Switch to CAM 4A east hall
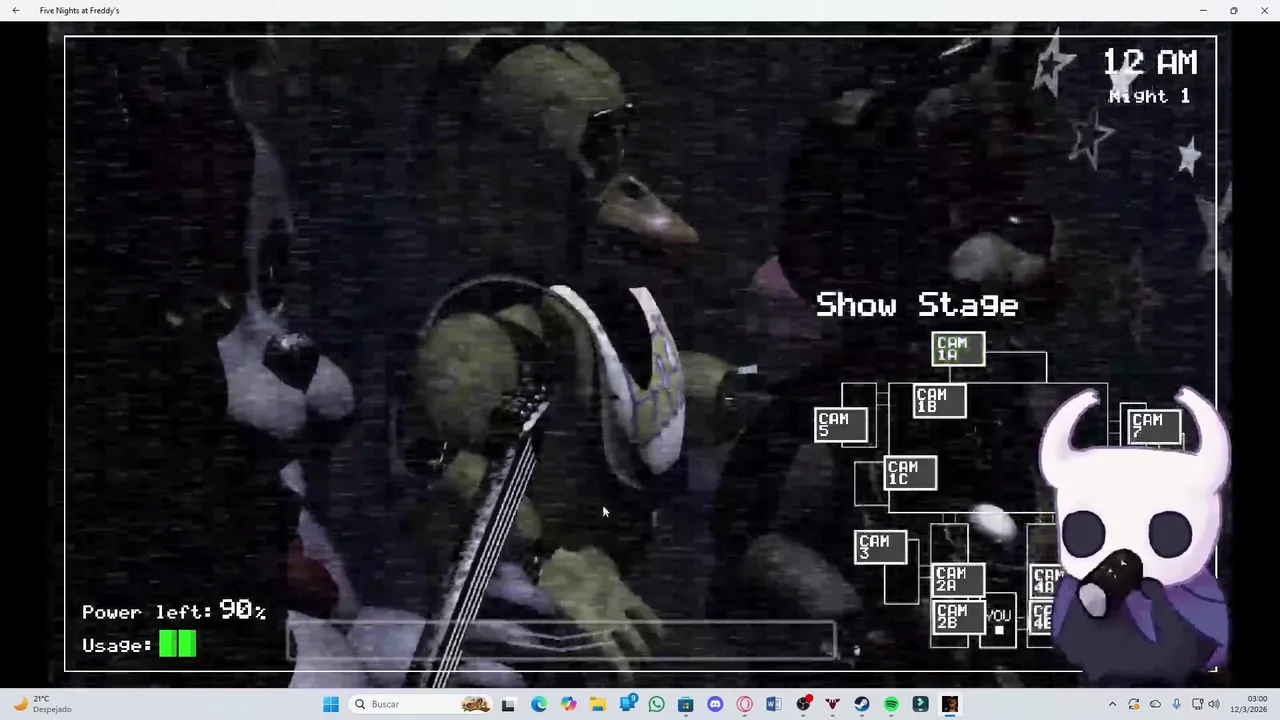 click(x=1046, y=581)
